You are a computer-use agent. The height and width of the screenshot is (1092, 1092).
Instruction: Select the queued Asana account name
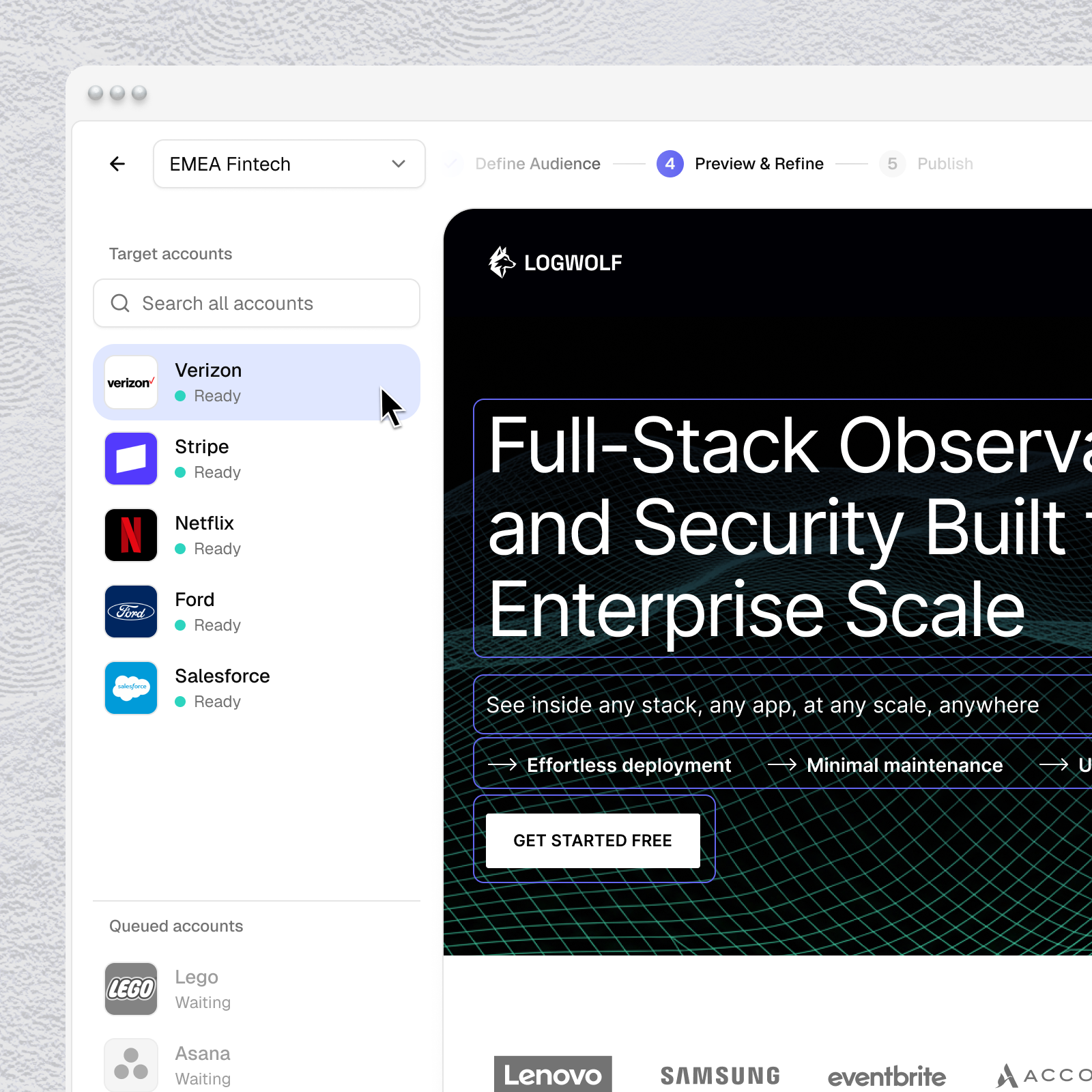[203, 1054]
